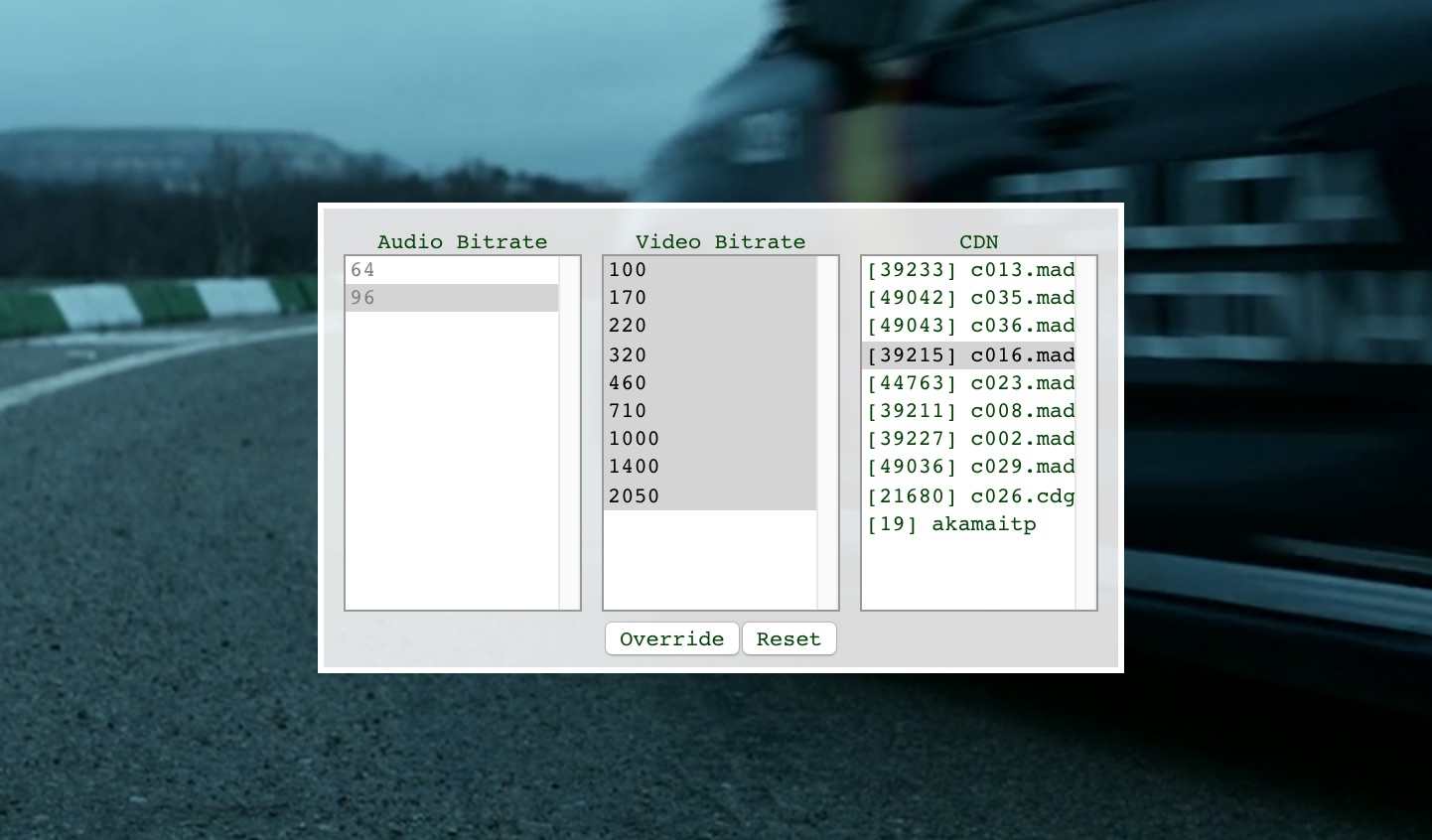The width and height of the screenshot is (1432, 840).
Task: Select CDN [49042] c035.mad
Action: pyautogui.click(x=968, y=298)
